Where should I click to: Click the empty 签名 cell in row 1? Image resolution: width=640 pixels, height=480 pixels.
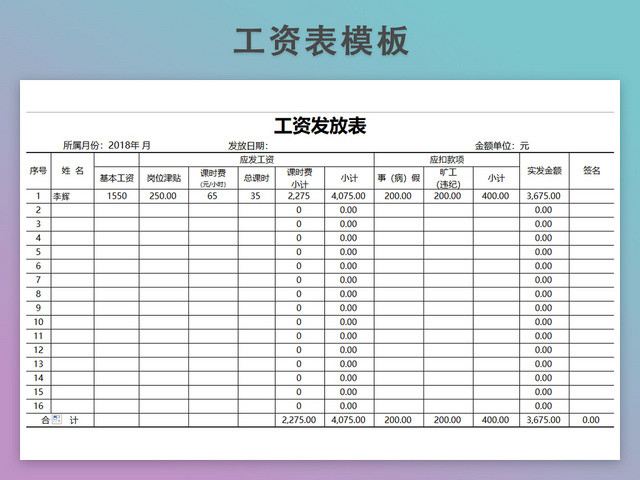(x=591, y=196)
